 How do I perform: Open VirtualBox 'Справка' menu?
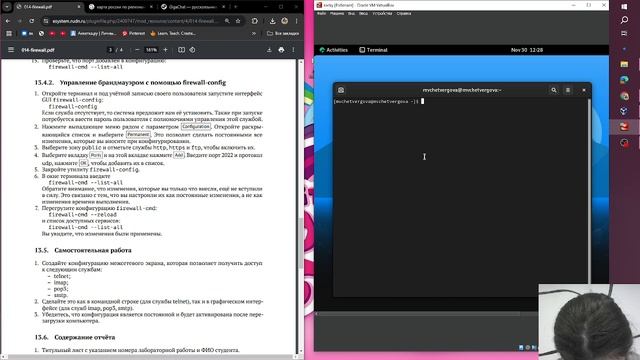(x=404, y=13)
